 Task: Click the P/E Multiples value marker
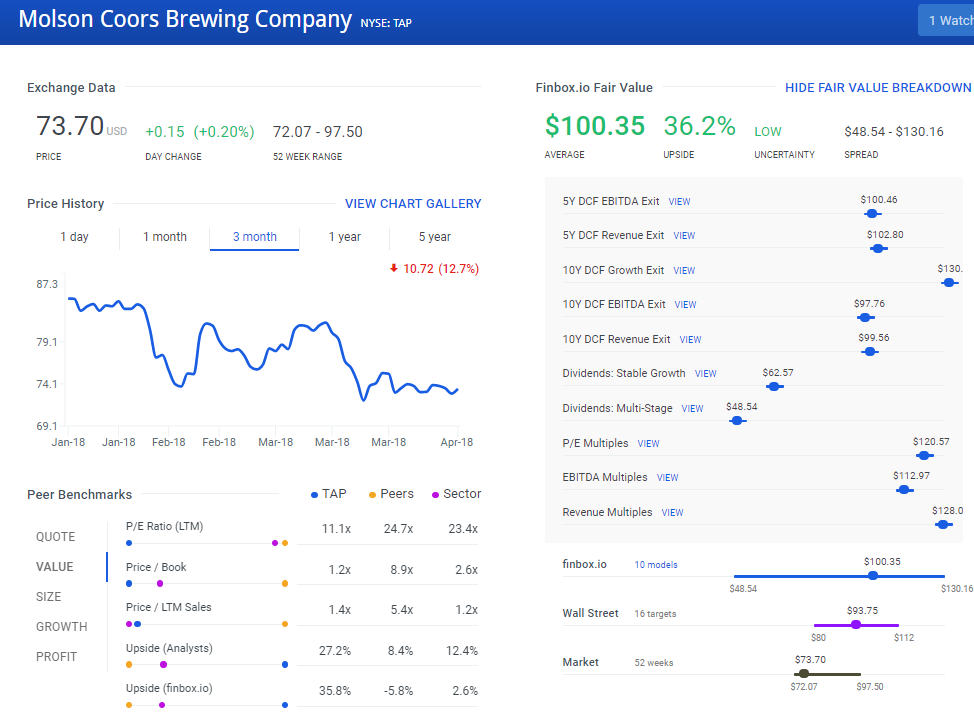924,455
